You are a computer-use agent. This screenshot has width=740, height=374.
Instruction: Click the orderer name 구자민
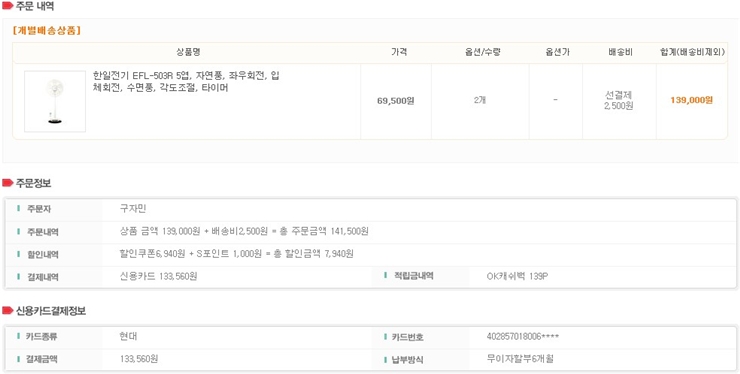pyautogui.click(x=133, y=209)
